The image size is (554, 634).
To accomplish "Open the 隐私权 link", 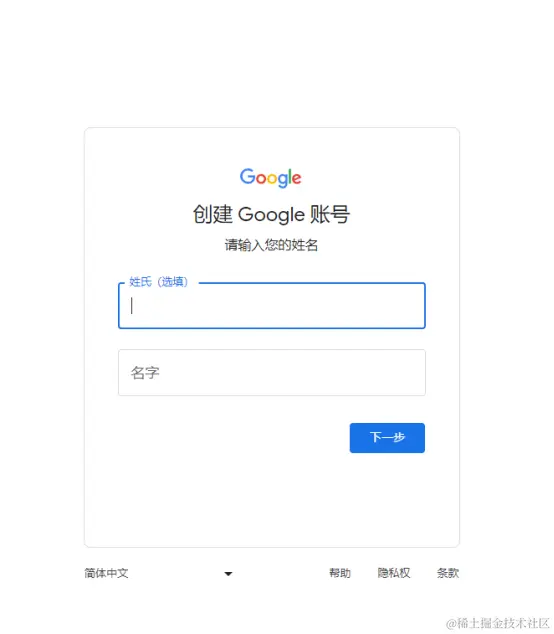I will (393, 573).
